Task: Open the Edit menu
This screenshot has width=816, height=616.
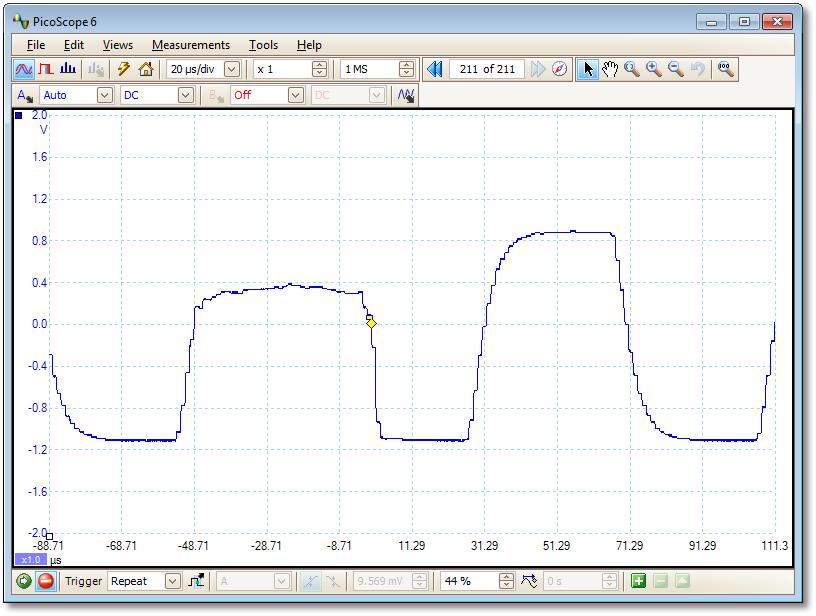Action: [74, 45]
